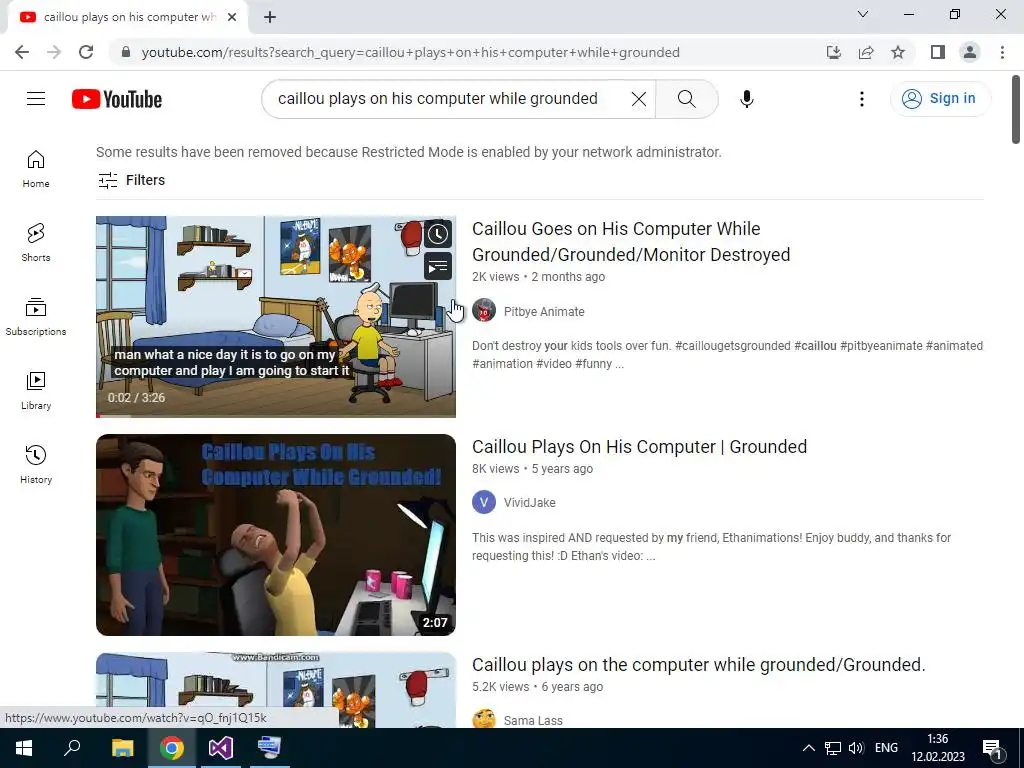Toggle the Chrome side panel

(x=938, y=52)
